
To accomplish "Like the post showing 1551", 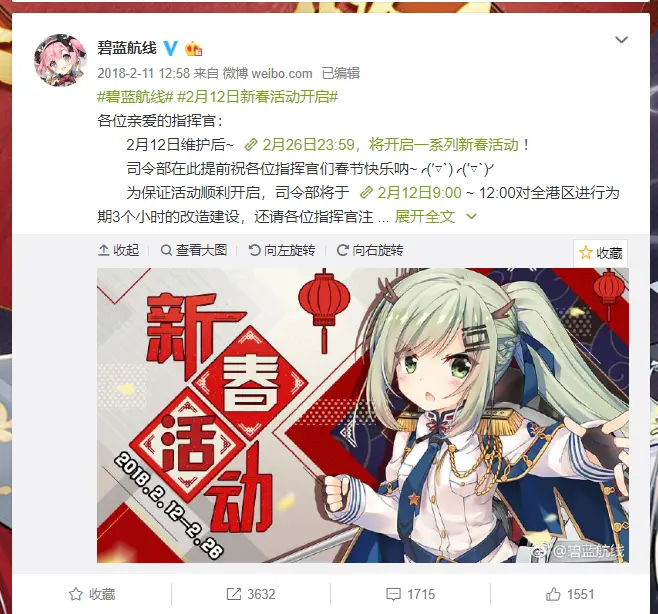I will tap(570, 594).
